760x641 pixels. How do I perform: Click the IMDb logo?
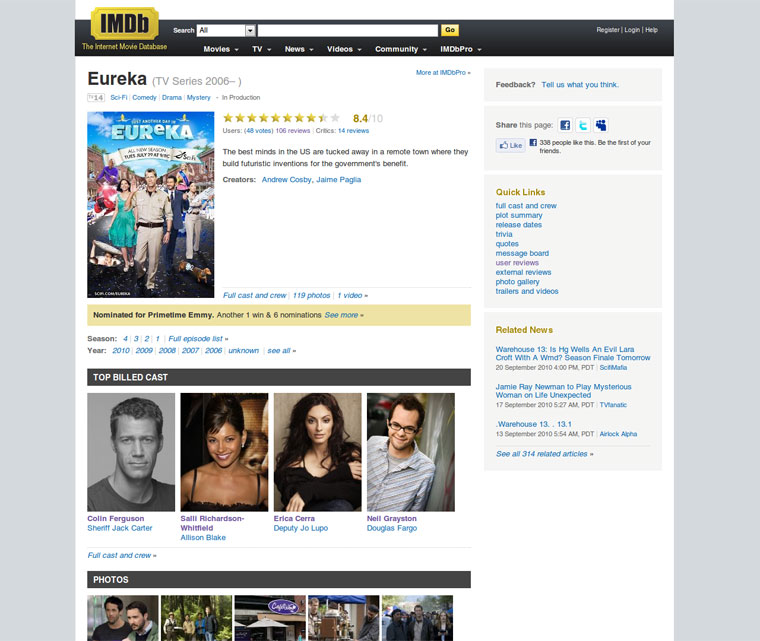[125, 23]
